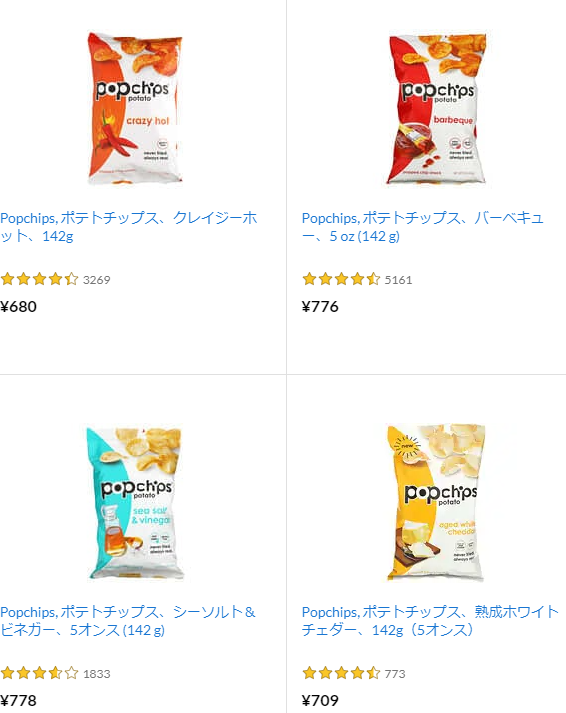Open the 3269 reviews count
The width and height of the screenshot is (566, 713).
pos(96,280)
